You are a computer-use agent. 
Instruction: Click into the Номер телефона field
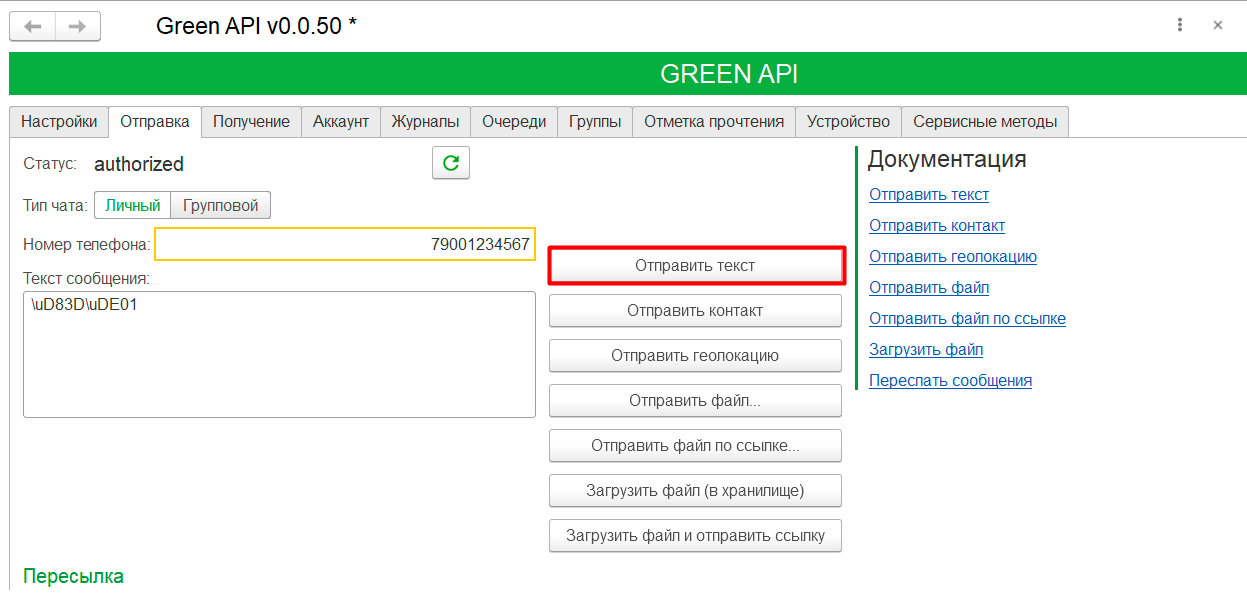point(345,244)
